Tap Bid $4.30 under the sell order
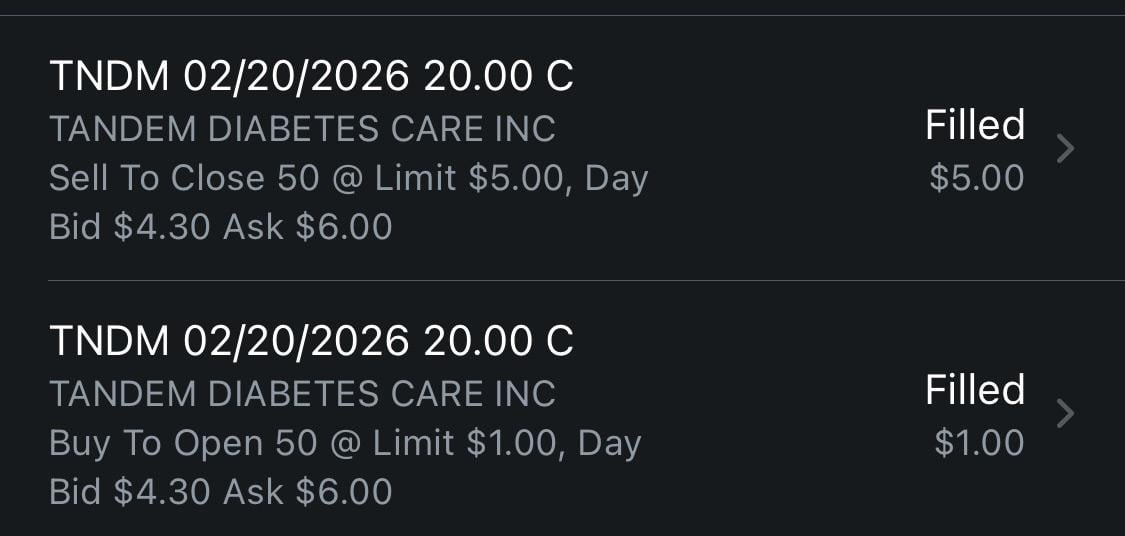 click(129, 227)
